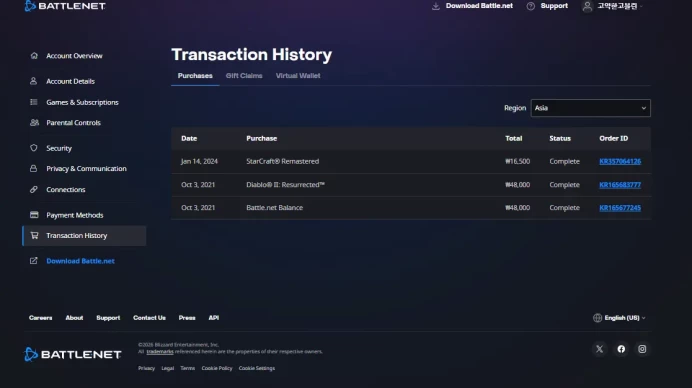Click the Terms footer link
Screen dimensions: 692x388
tap(188, 368)
